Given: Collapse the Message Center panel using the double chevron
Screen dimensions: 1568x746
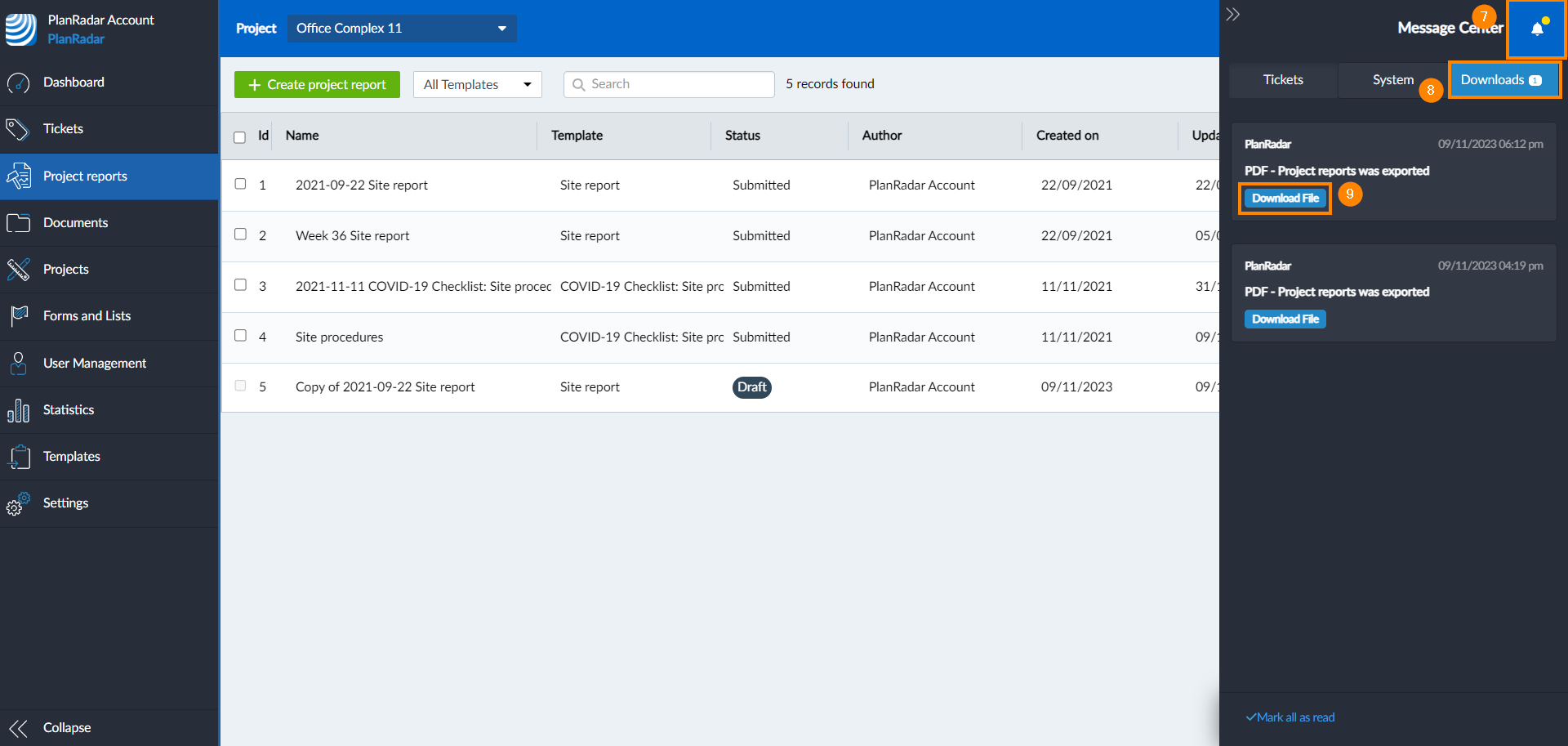Looking at the screenshot, I should (1233, 15).
